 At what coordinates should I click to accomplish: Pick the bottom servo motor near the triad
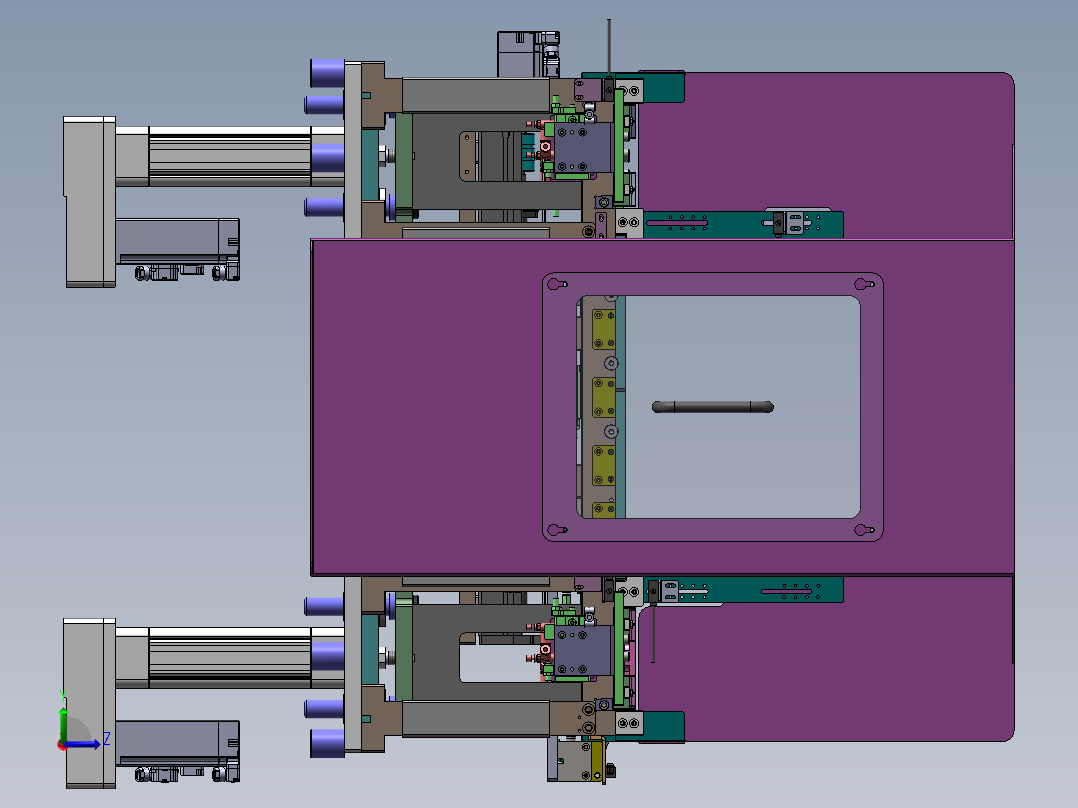point(177,743)
